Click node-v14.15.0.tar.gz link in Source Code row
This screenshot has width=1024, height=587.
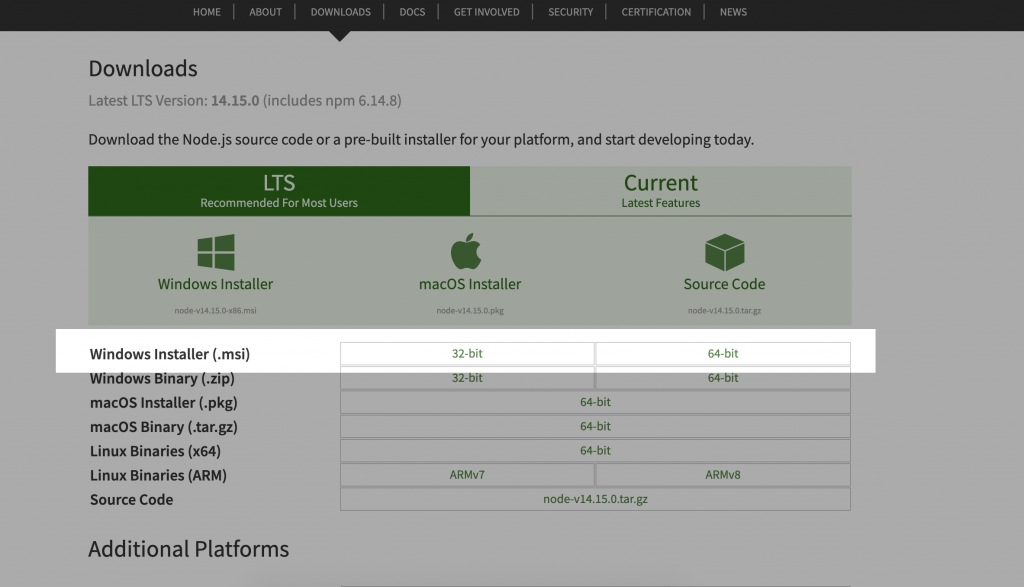pyautogui.click(x=595, y=499)
